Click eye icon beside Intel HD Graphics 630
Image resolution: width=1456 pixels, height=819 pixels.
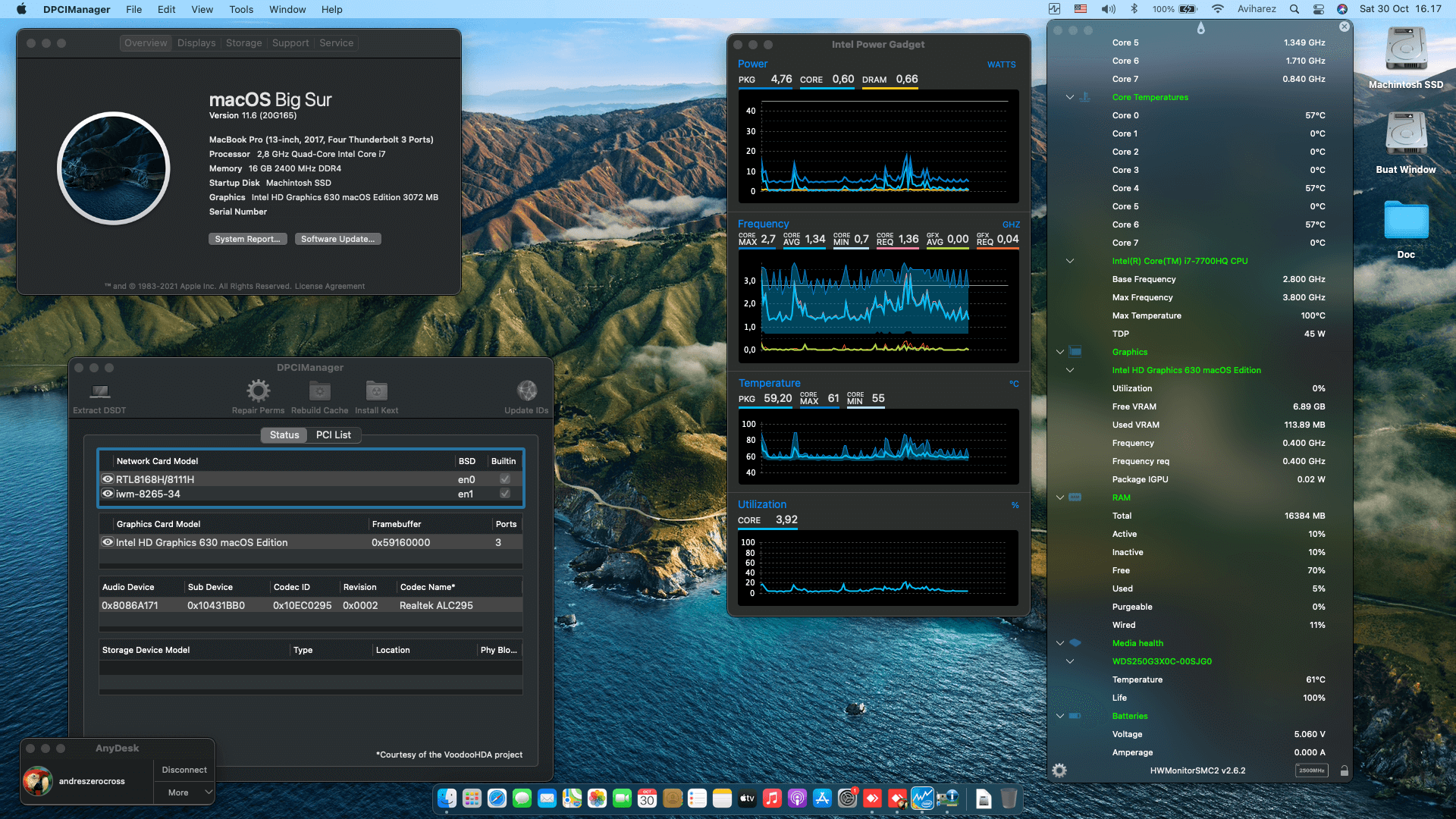(x=108, y=542)
